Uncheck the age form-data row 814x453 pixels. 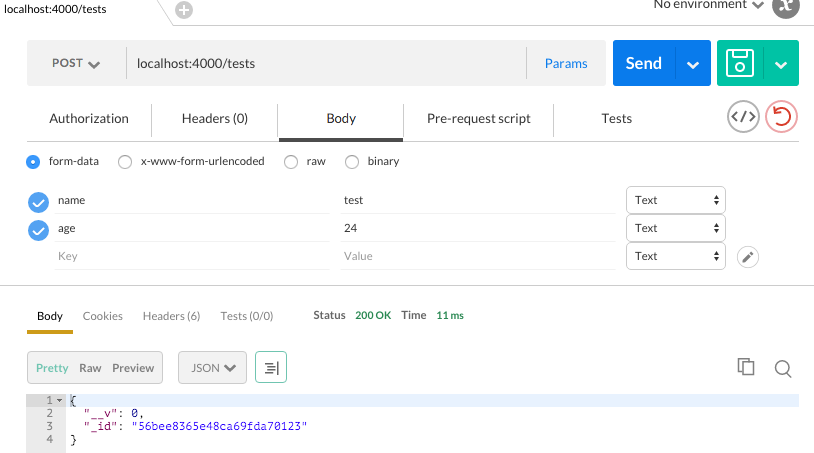coord(38,230)
